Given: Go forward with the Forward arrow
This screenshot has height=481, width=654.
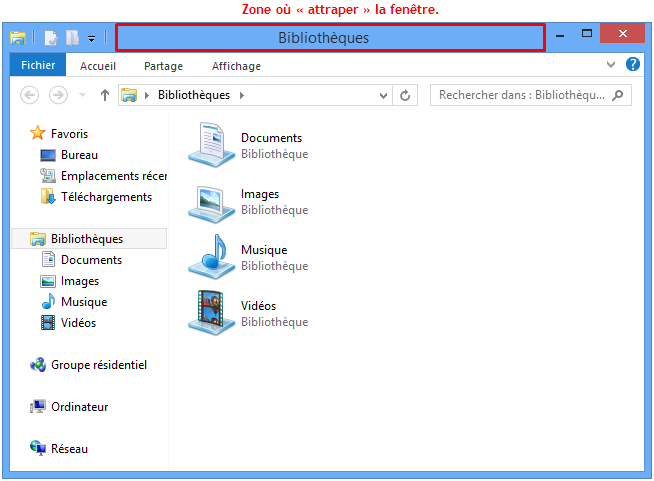Looking at the screenshot, I should point(58,95).
